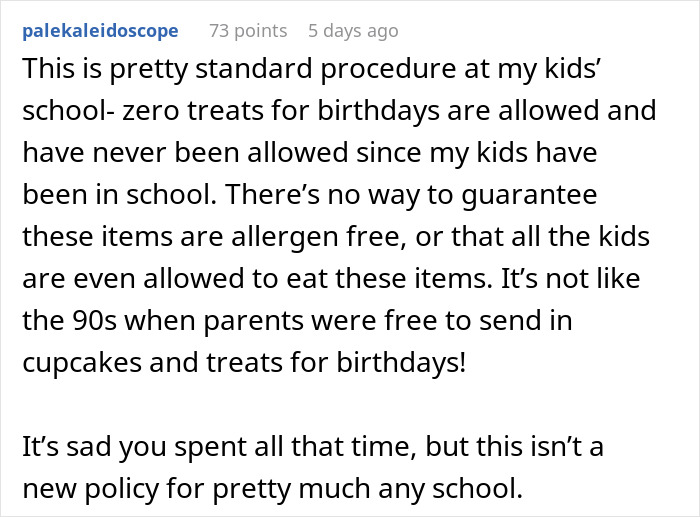Open palekaleidoscope's user profile

[99, 31]
